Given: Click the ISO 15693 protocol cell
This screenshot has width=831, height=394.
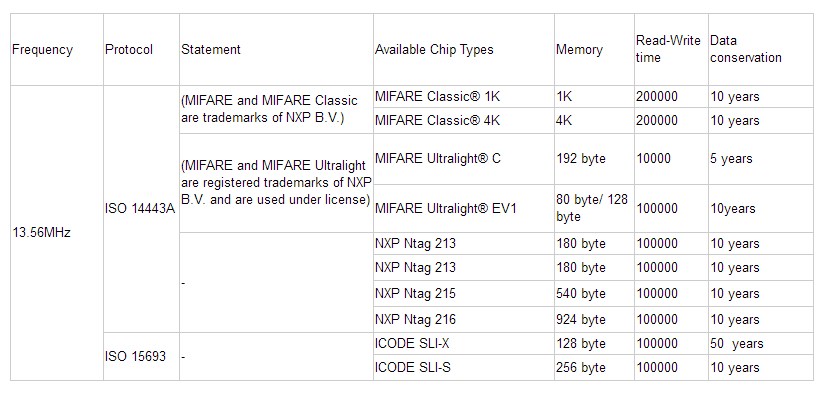Looking at the screenshot, I should (142, 356).
